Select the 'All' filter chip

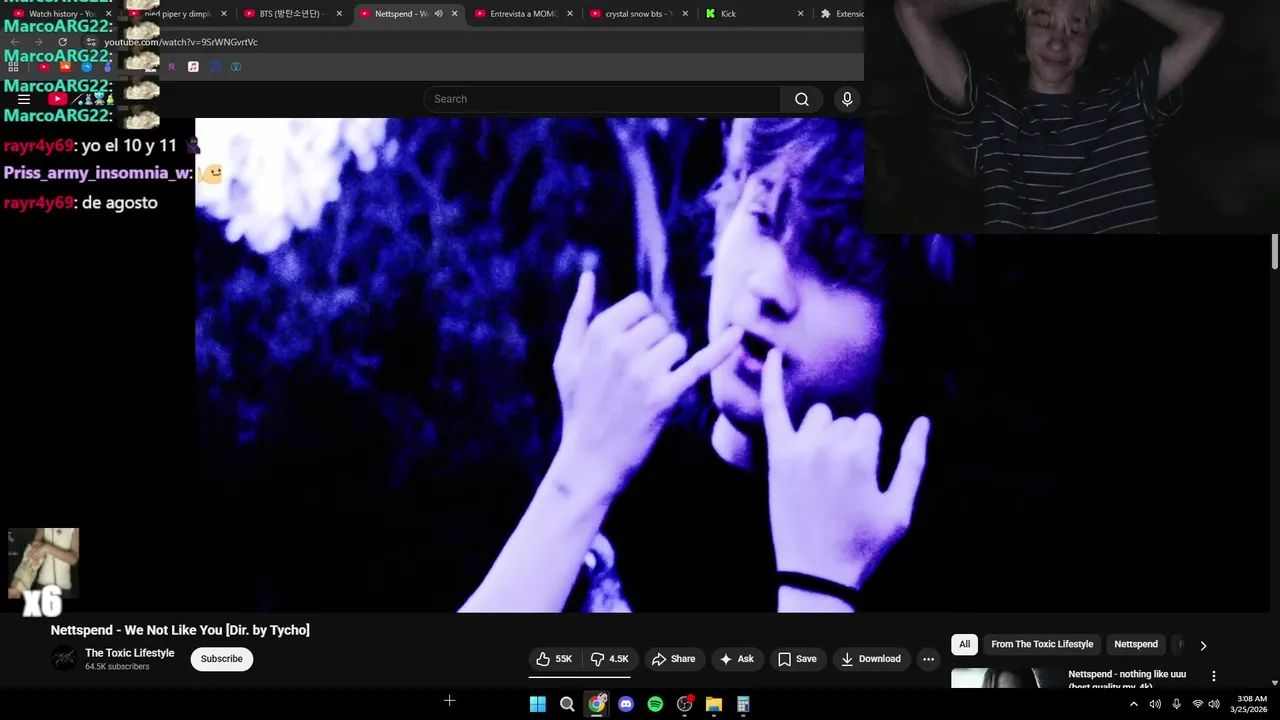[x=964, y=645]
